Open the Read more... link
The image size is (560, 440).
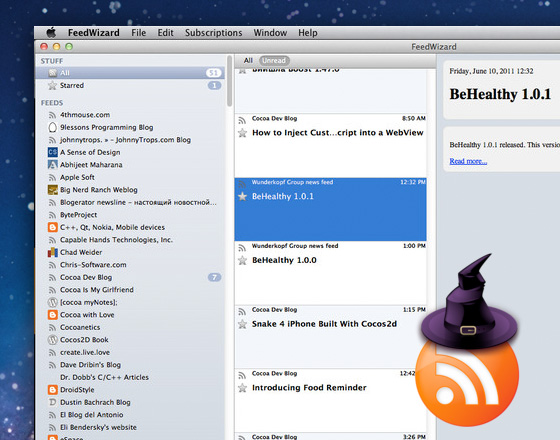coord(468,161)
